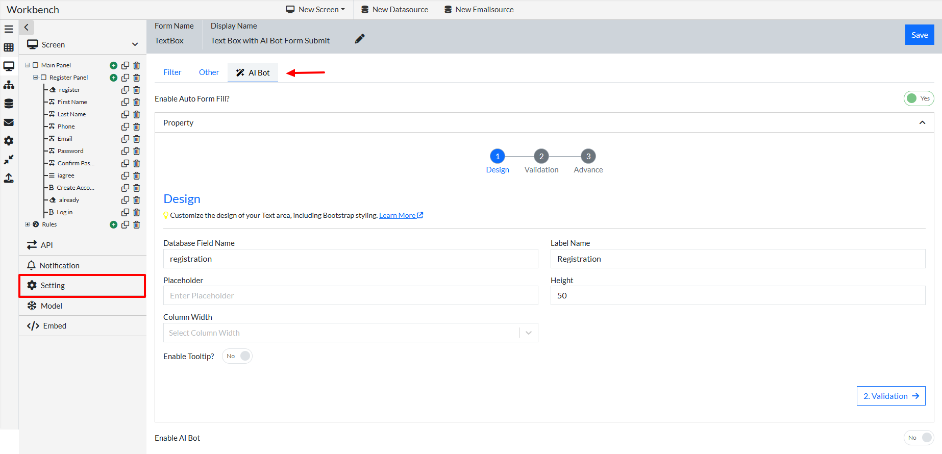This screenshot has width=942, height=454.
Task: Open the New Screen dropdown menu
Action: point(315,9)
